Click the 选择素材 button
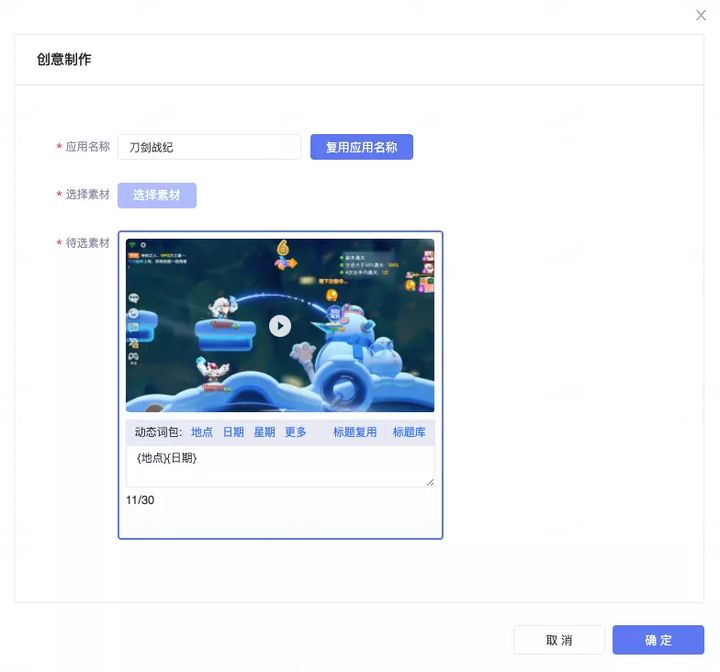The image size is (720, 672). [x=157, y=195]
